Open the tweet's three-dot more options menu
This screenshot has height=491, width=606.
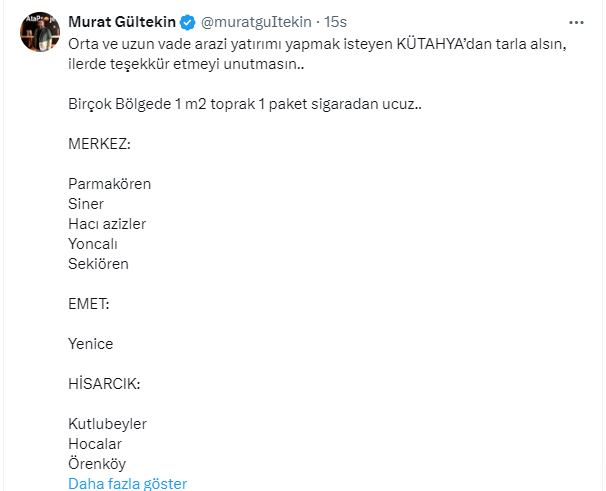577,23
